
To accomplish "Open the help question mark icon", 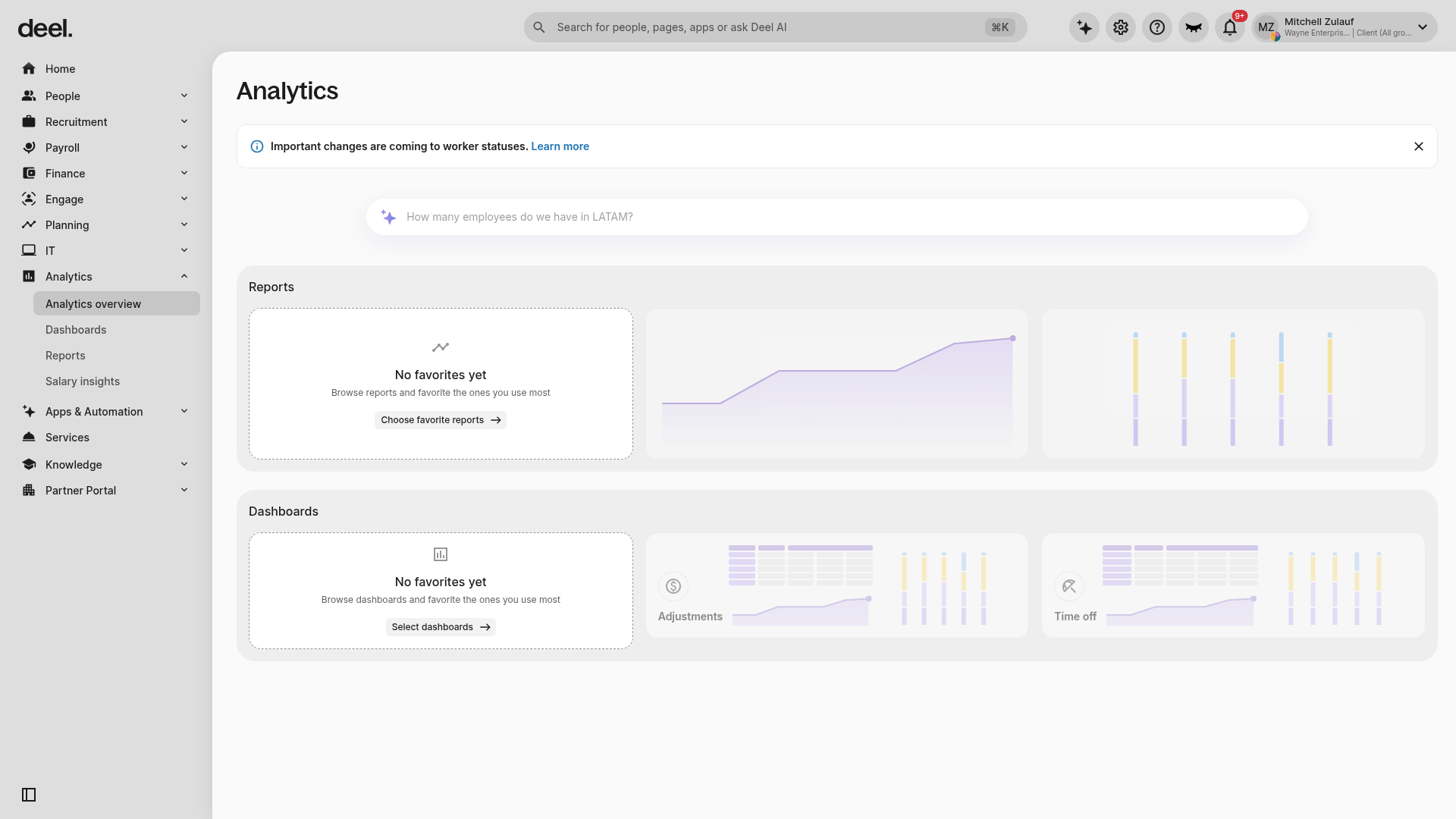I will pyautogui.click(x=1157, y=27).
